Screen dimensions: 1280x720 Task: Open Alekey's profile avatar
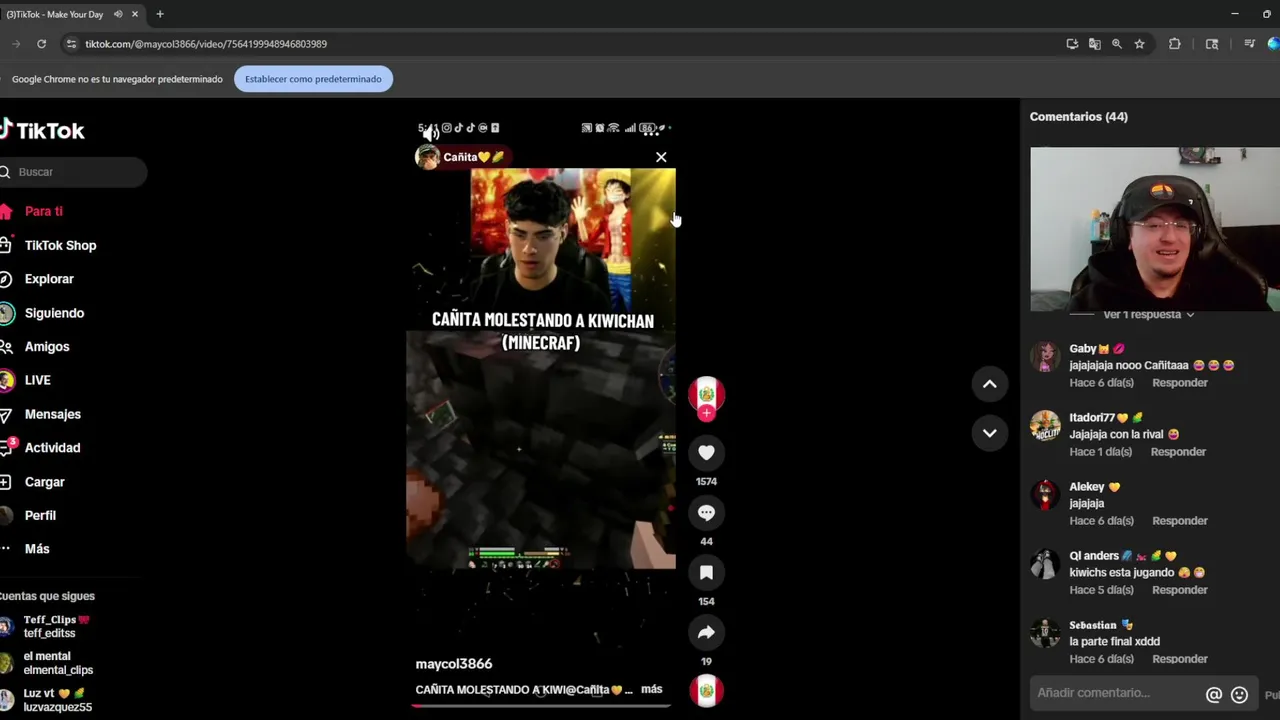pos(1045,495)
